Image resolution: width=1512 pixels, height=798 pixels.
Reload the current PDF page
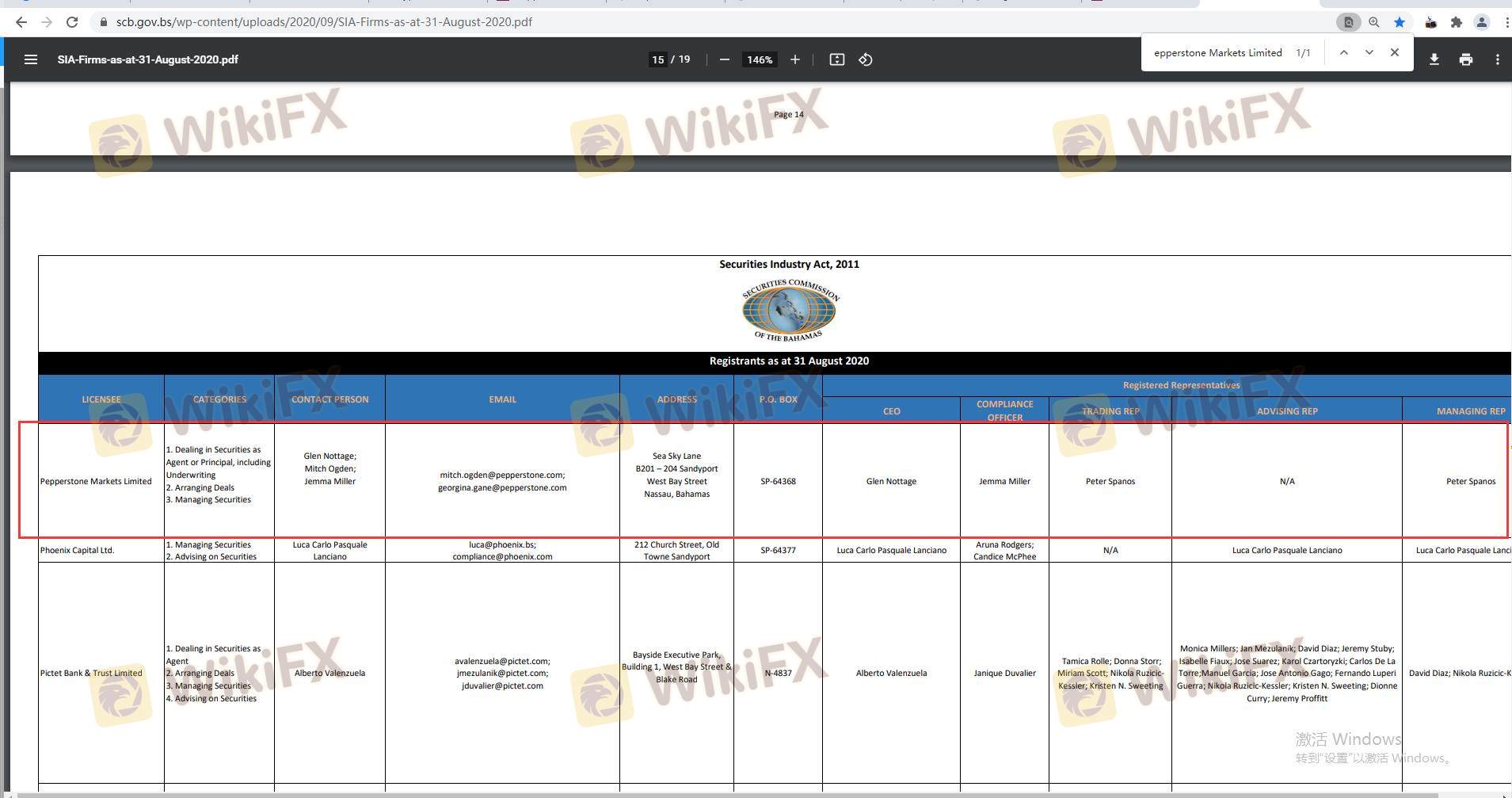[x=72, y=22]
